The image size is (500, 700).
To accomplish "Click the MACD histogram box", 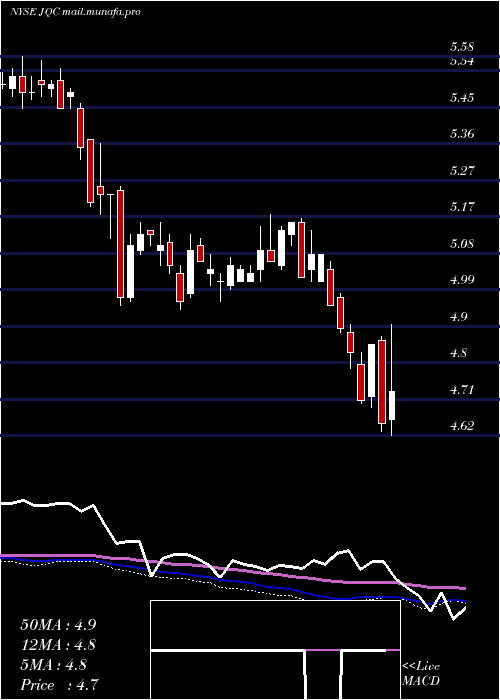I will 275,650.
